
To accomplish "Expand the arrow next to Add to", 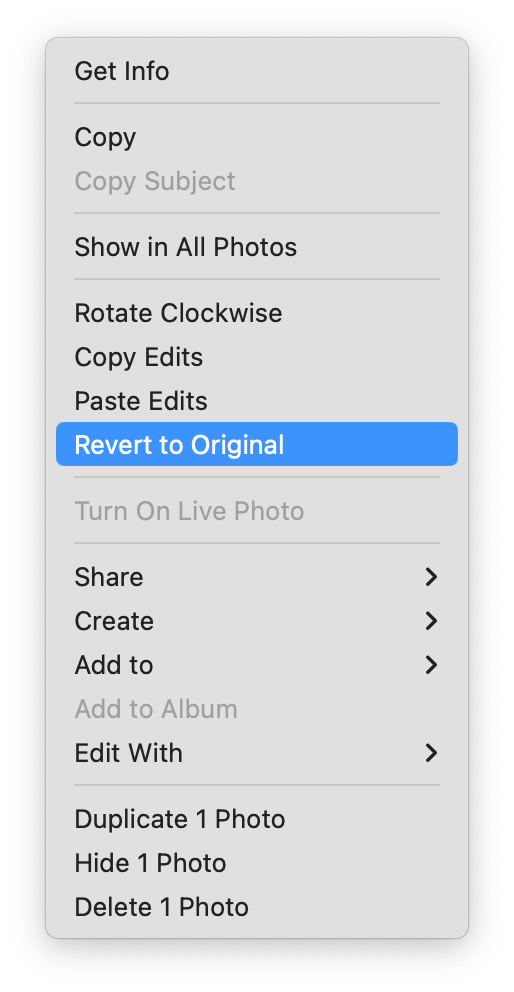I will click(431, 665).
